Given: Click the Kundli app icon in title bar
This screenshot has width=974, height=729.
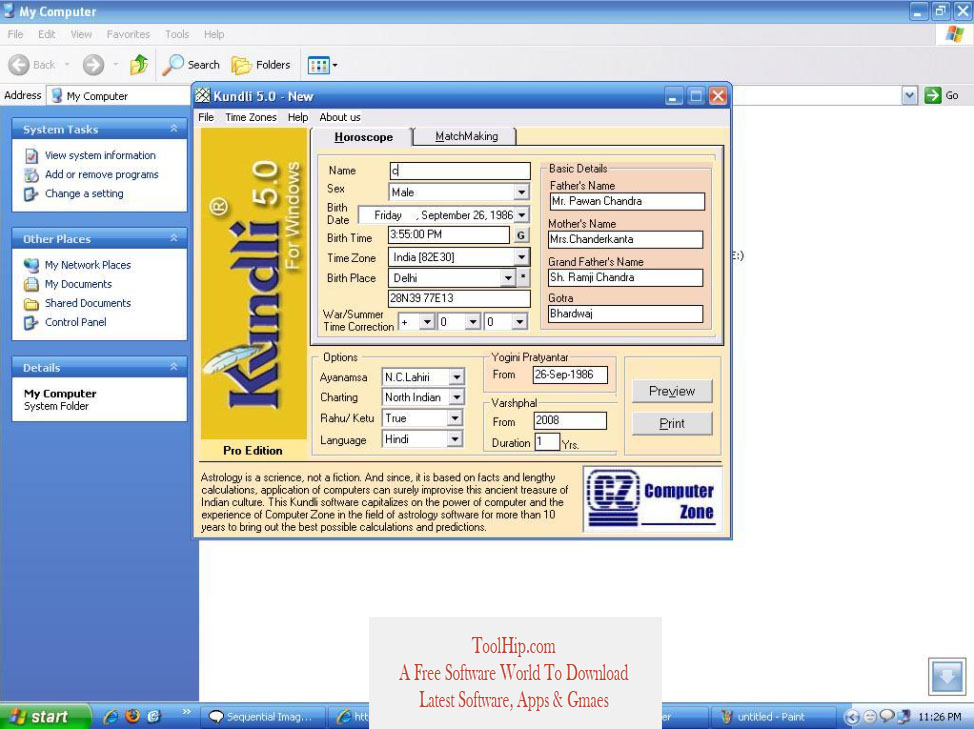Looking at the screenshot, I should click(x=203, y=96).
